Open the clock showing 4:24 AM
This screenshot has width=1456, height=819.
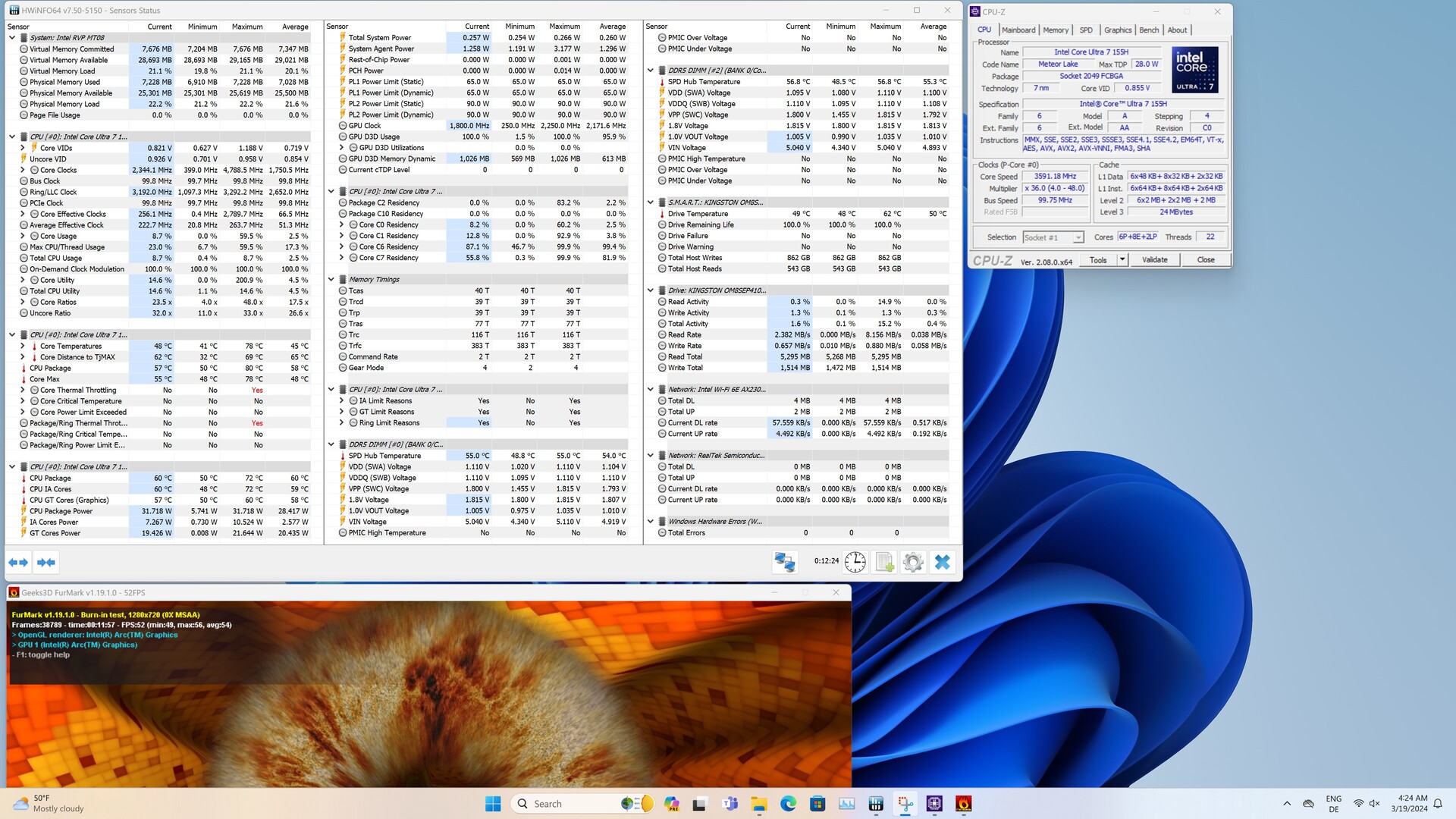(1409, 804)
